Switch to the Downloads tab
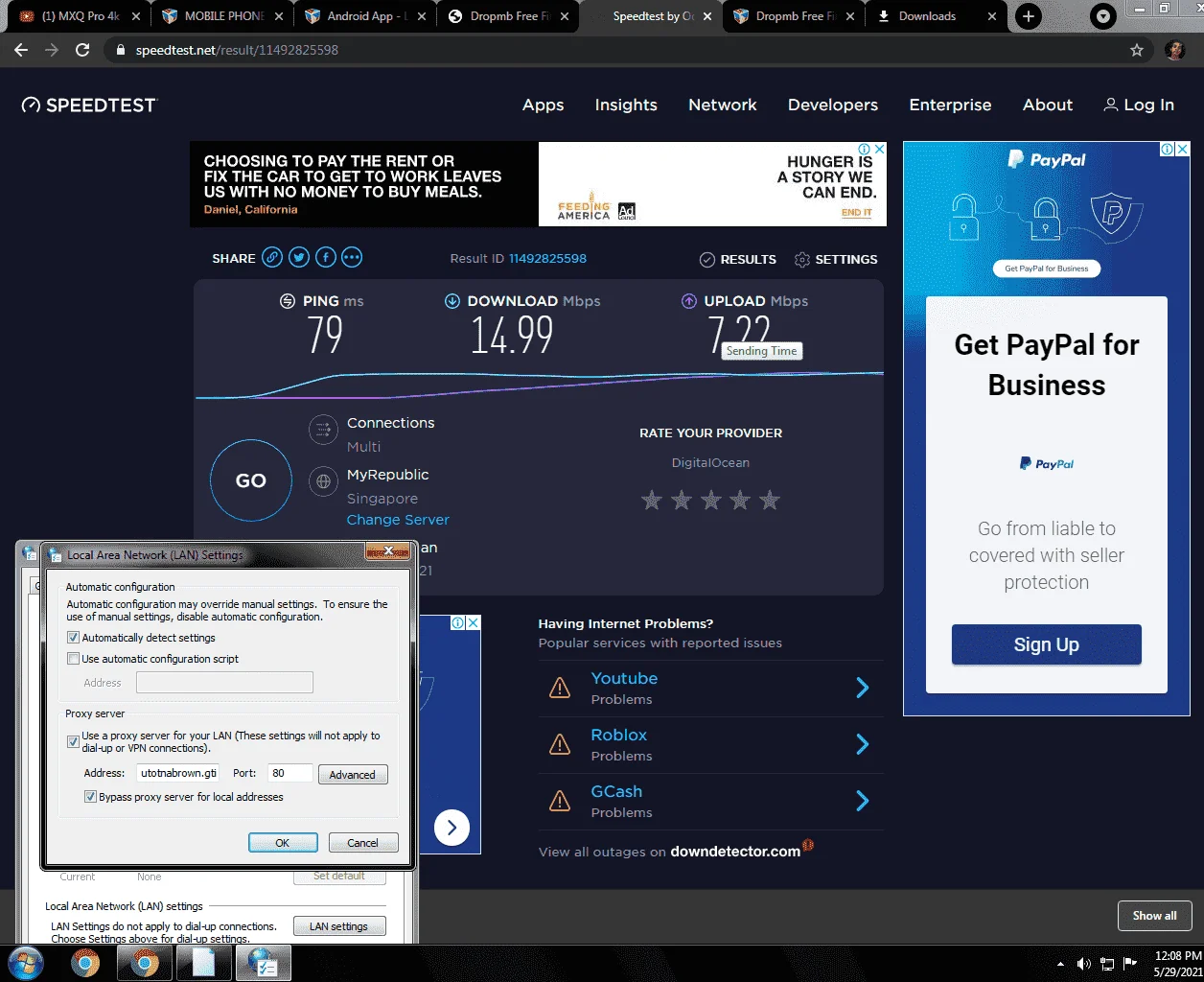 pos(937,16)
